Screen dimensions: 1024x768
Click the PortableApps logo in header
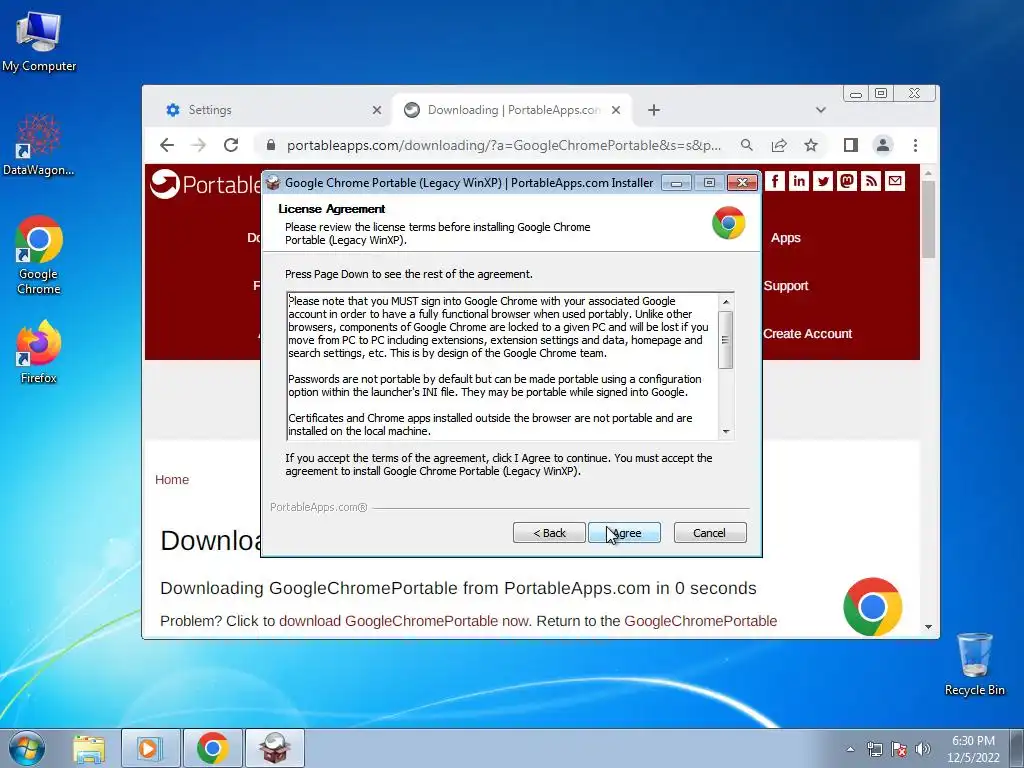point(206,184)
